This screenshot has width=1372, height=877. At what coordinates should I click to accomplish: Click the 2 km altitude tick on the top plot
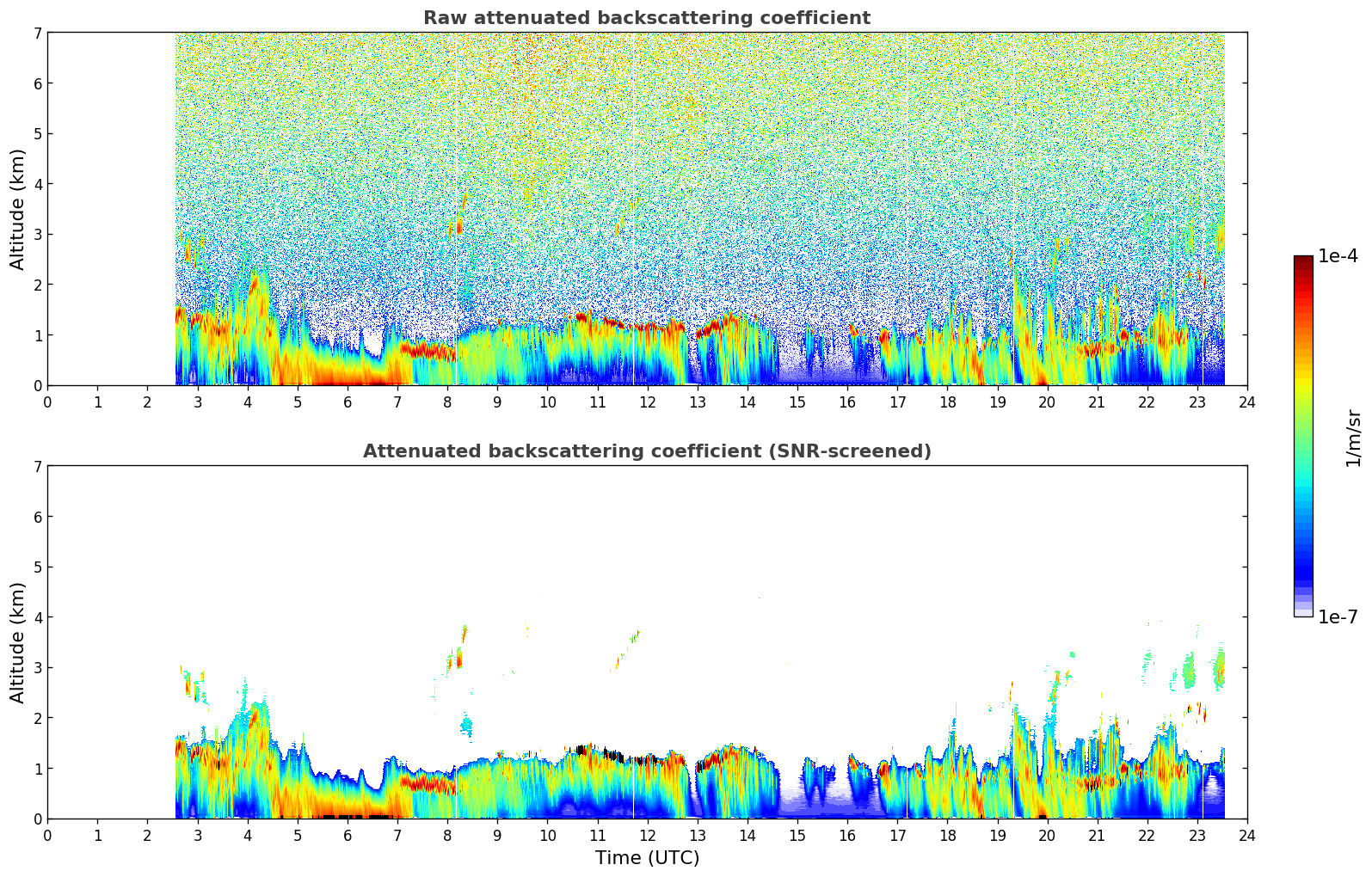click(x=37, y=285)
